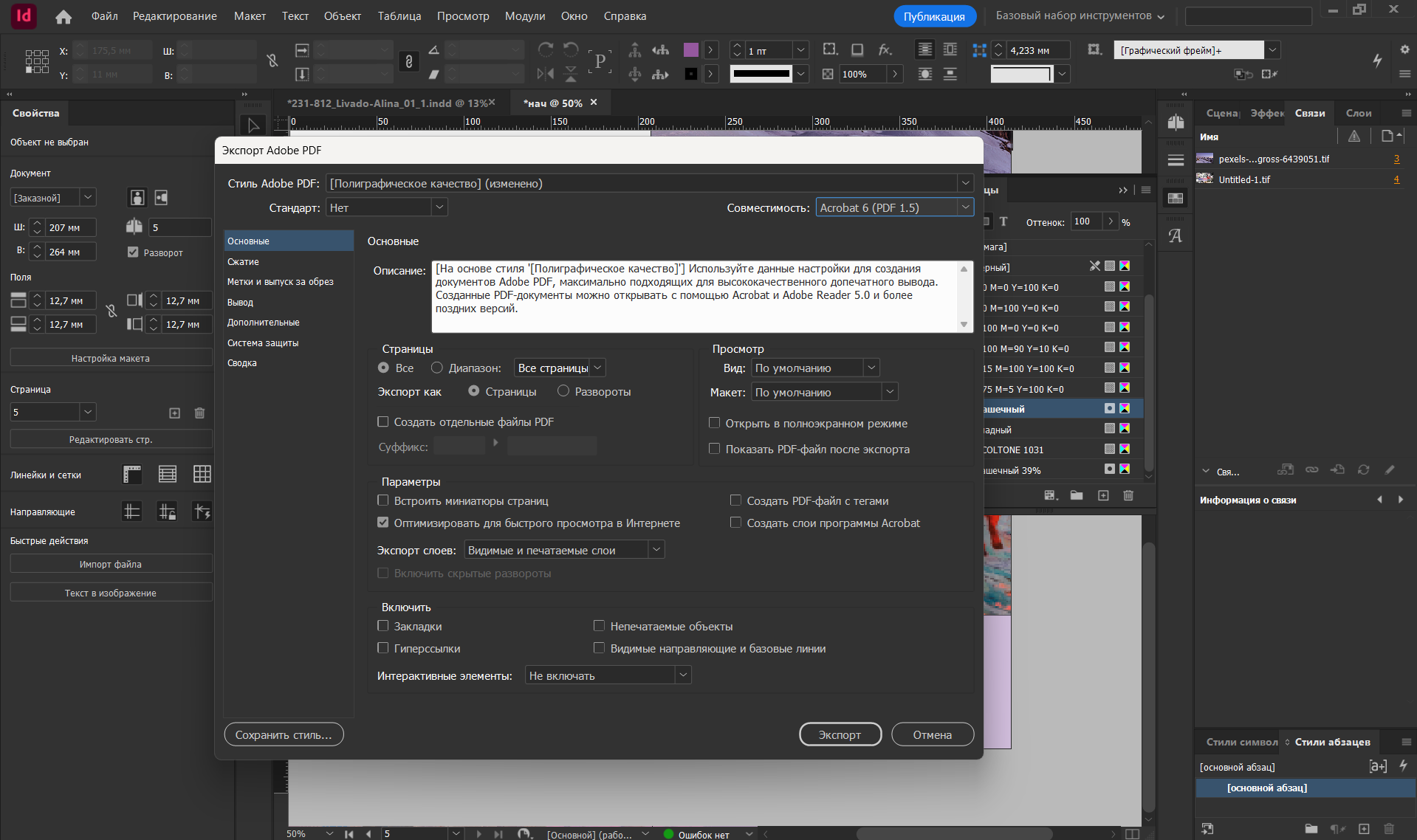Image resolution: width=1417 pixels, height=840 pixels.
Task: Open the Compatibility dropdown
Action: pos(894,207)
